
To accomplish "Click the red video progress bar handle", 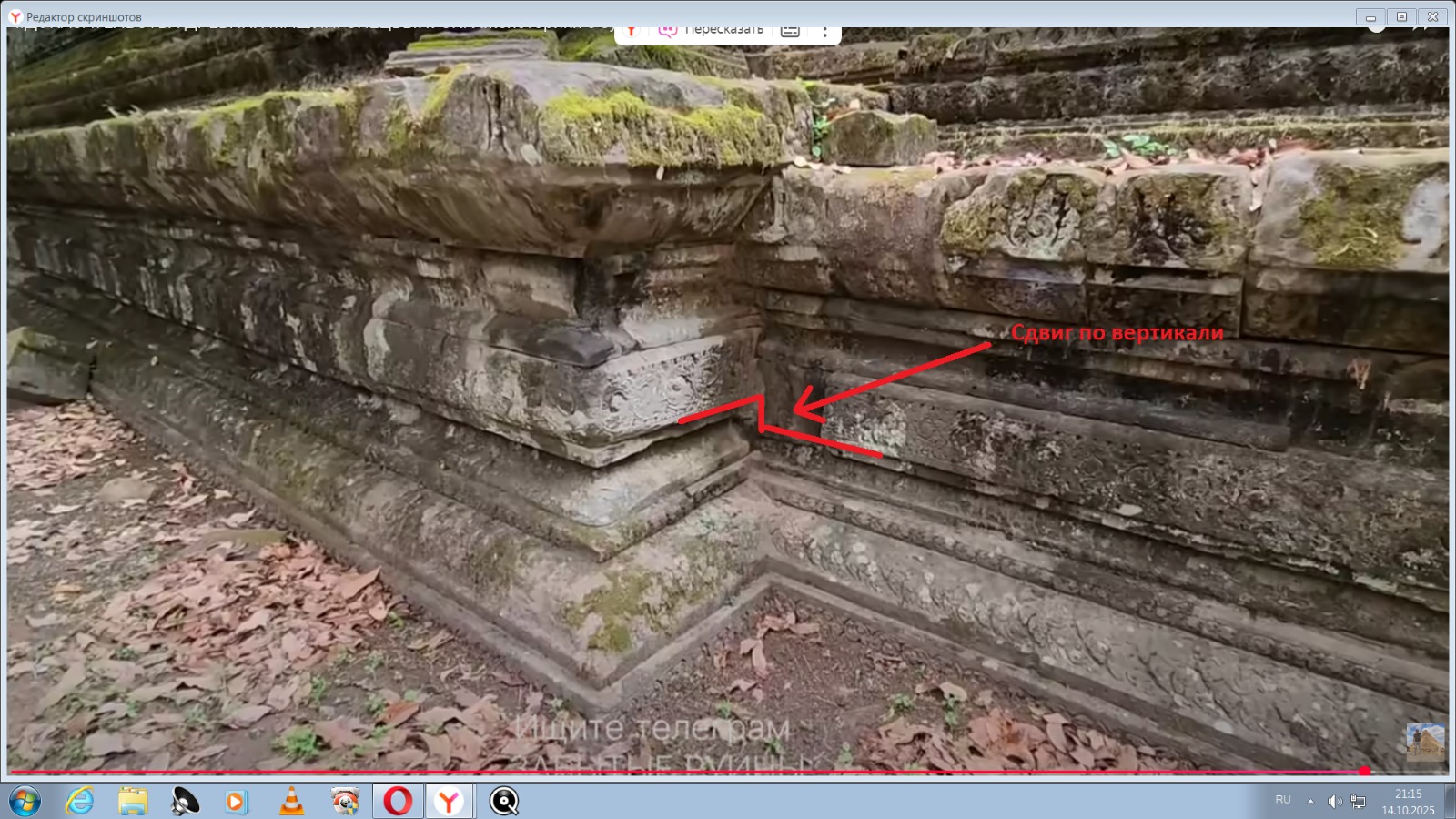I will (x=1364, y=771).
